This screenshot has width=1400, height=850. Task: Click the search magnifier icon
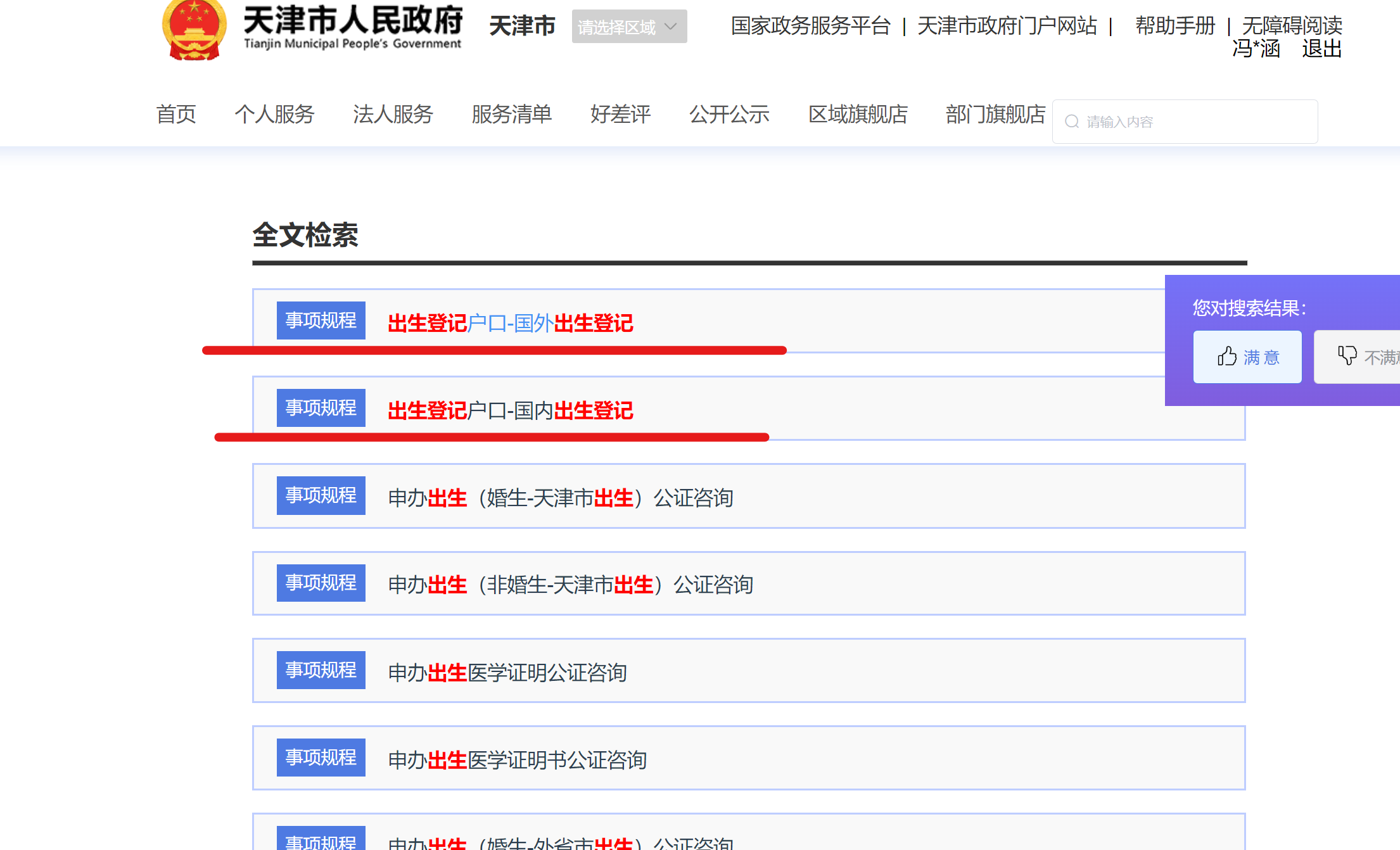click(1072, 122)
